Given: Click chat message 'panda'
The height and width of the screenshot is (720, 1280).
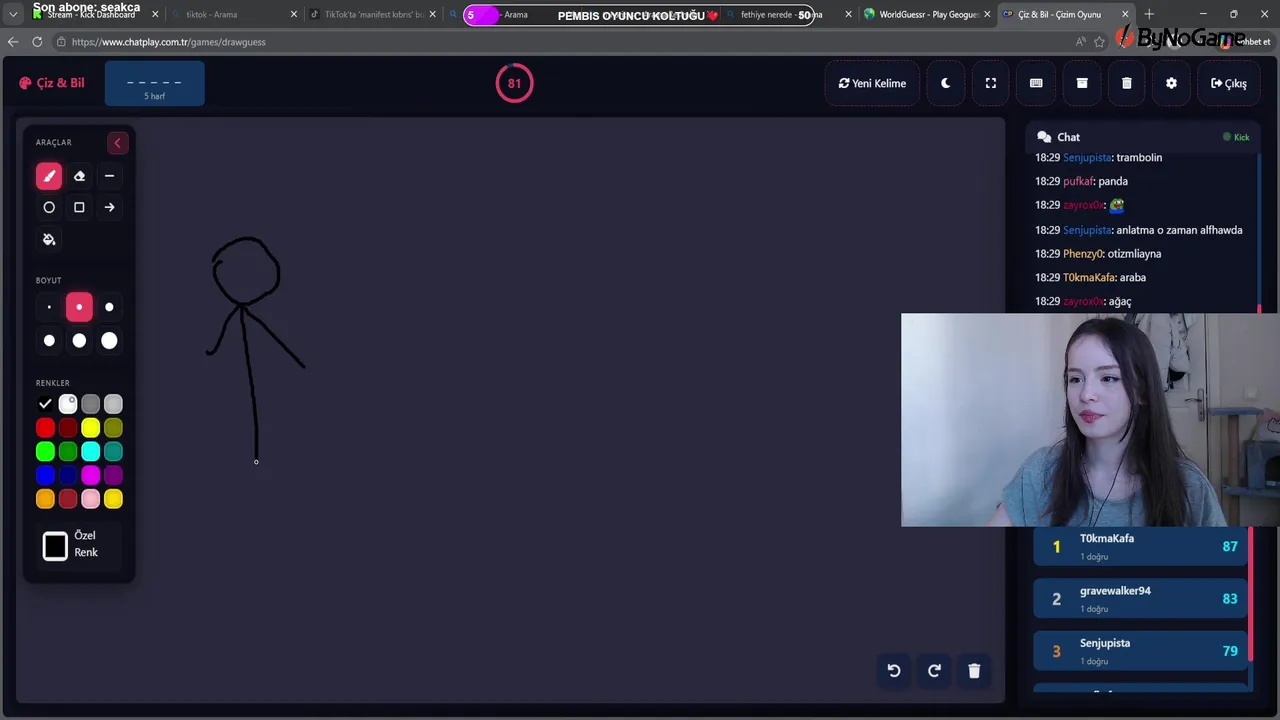Looking at the screenshot, I should [x=1113, y=182].
